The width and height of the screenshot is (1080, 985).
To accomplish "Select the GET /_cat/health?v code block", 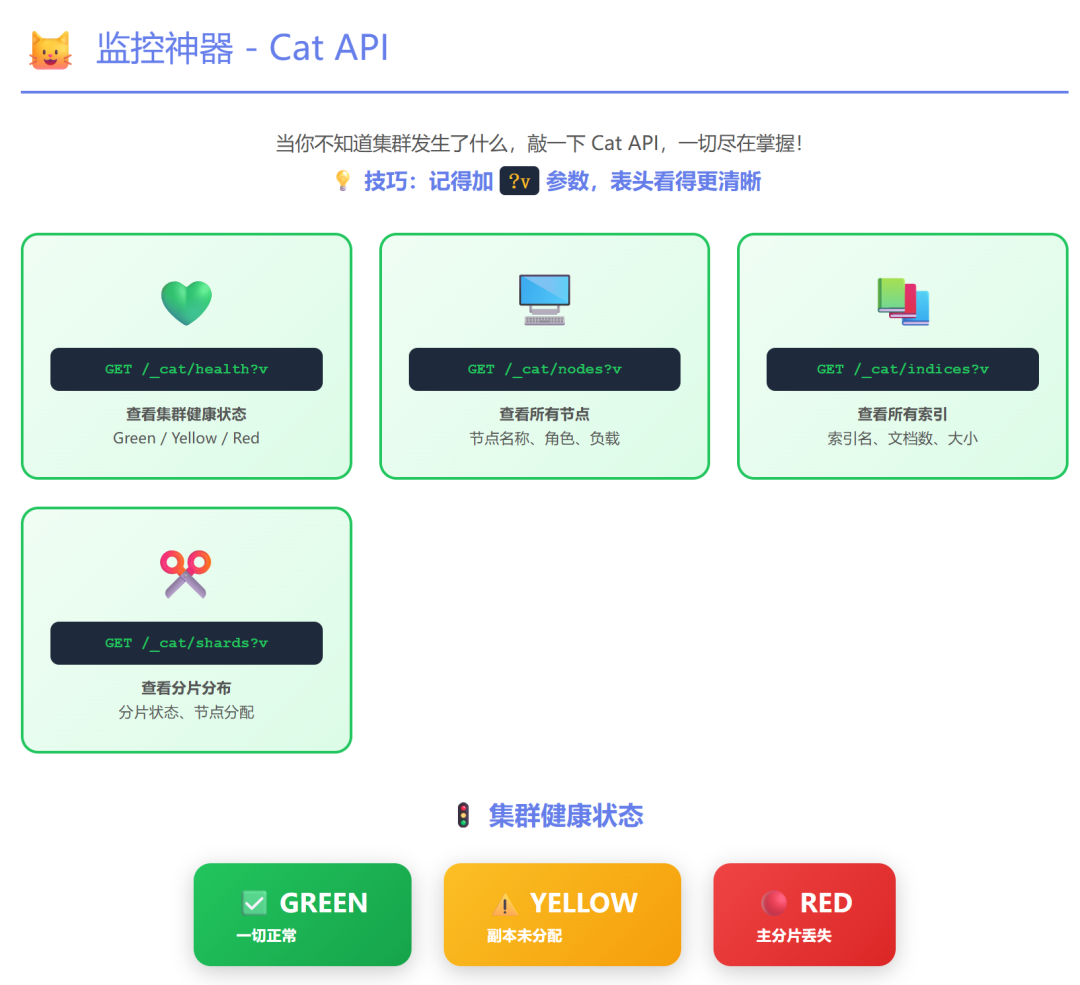I will 186,369.
